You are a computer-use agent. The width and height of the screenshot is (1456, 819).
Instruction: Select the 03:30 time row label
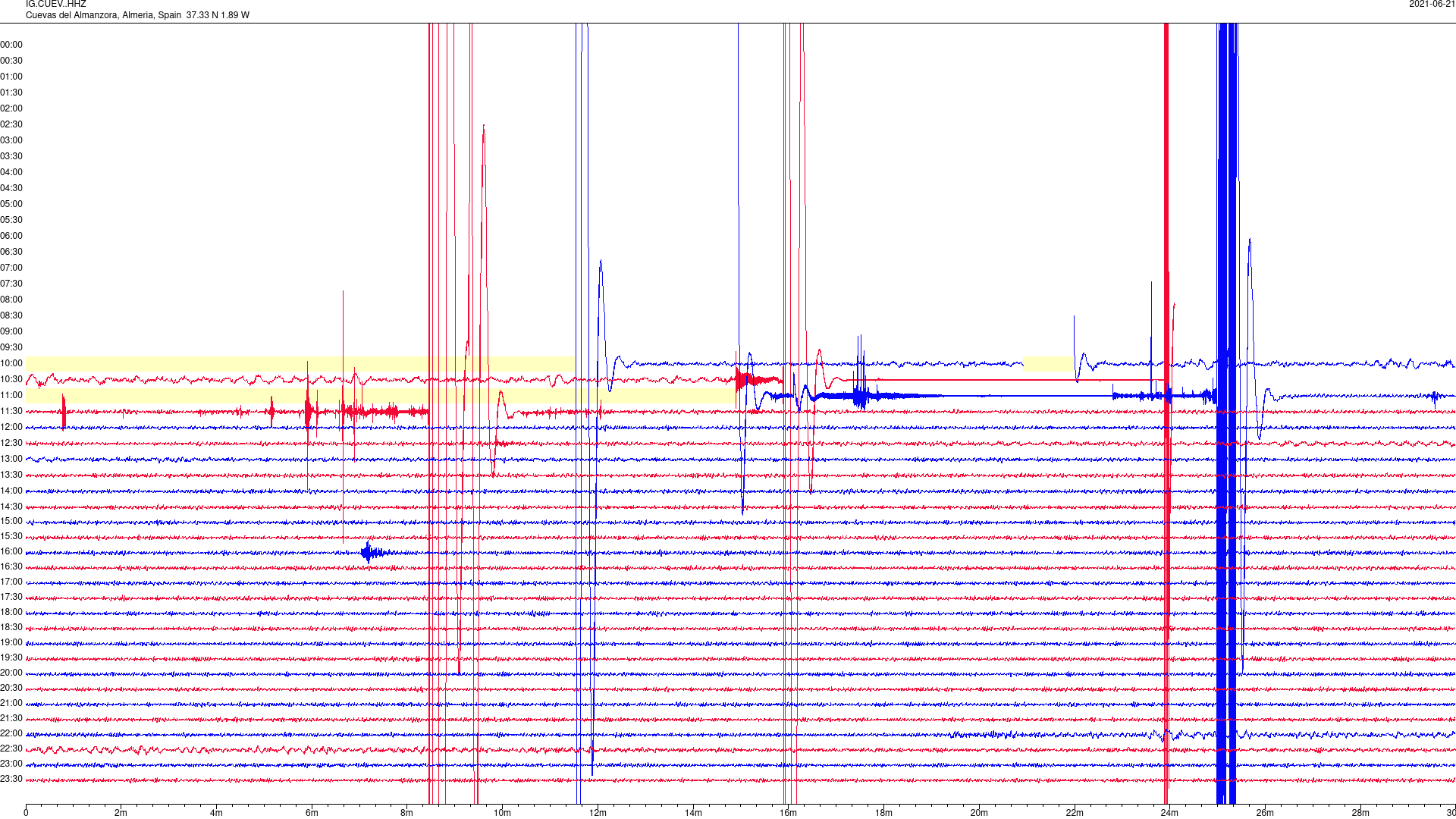click(11, 156)
